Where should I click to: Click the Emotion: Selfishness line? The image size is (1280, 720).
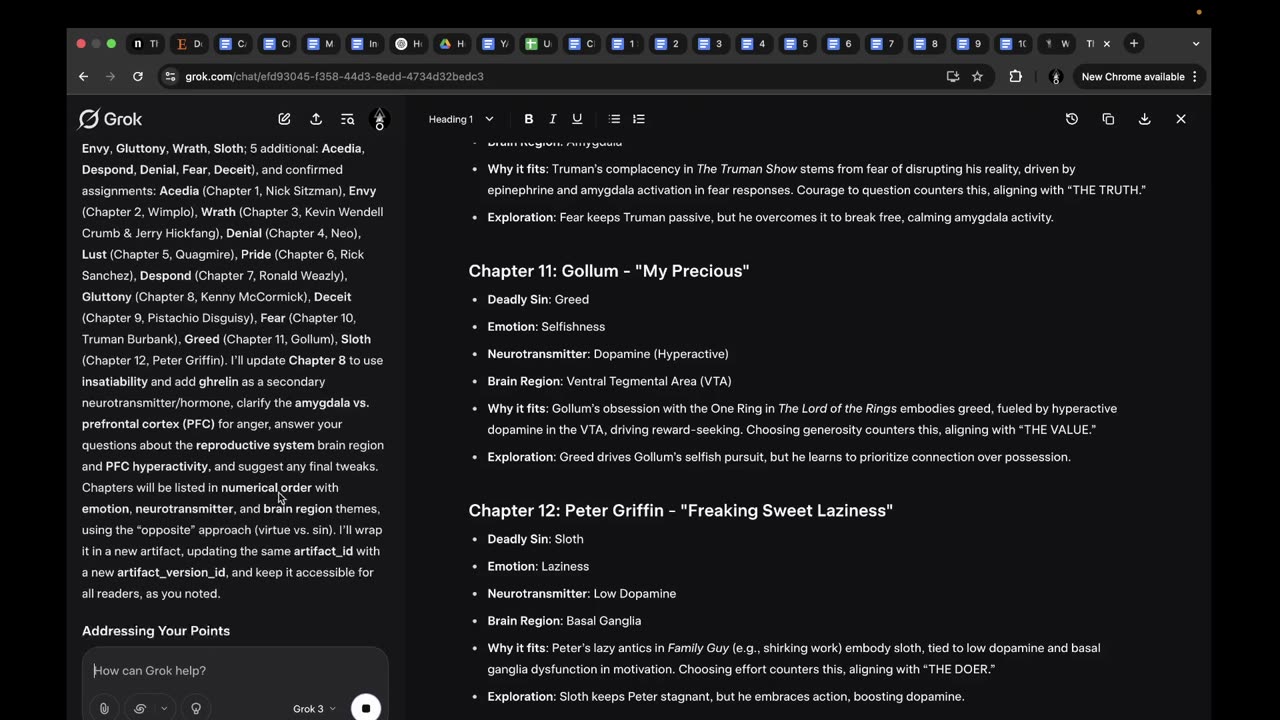pyautogui.click(x=546, y=327)
